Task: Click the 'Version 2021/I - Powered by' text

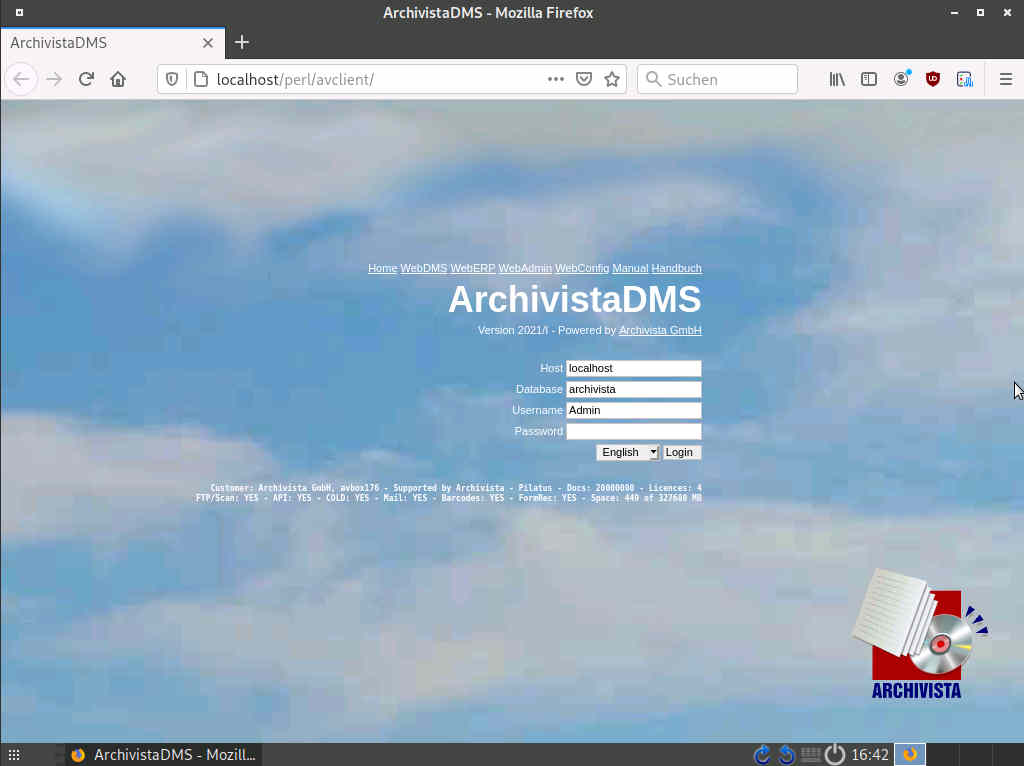Action: click(x=547, y=330)
